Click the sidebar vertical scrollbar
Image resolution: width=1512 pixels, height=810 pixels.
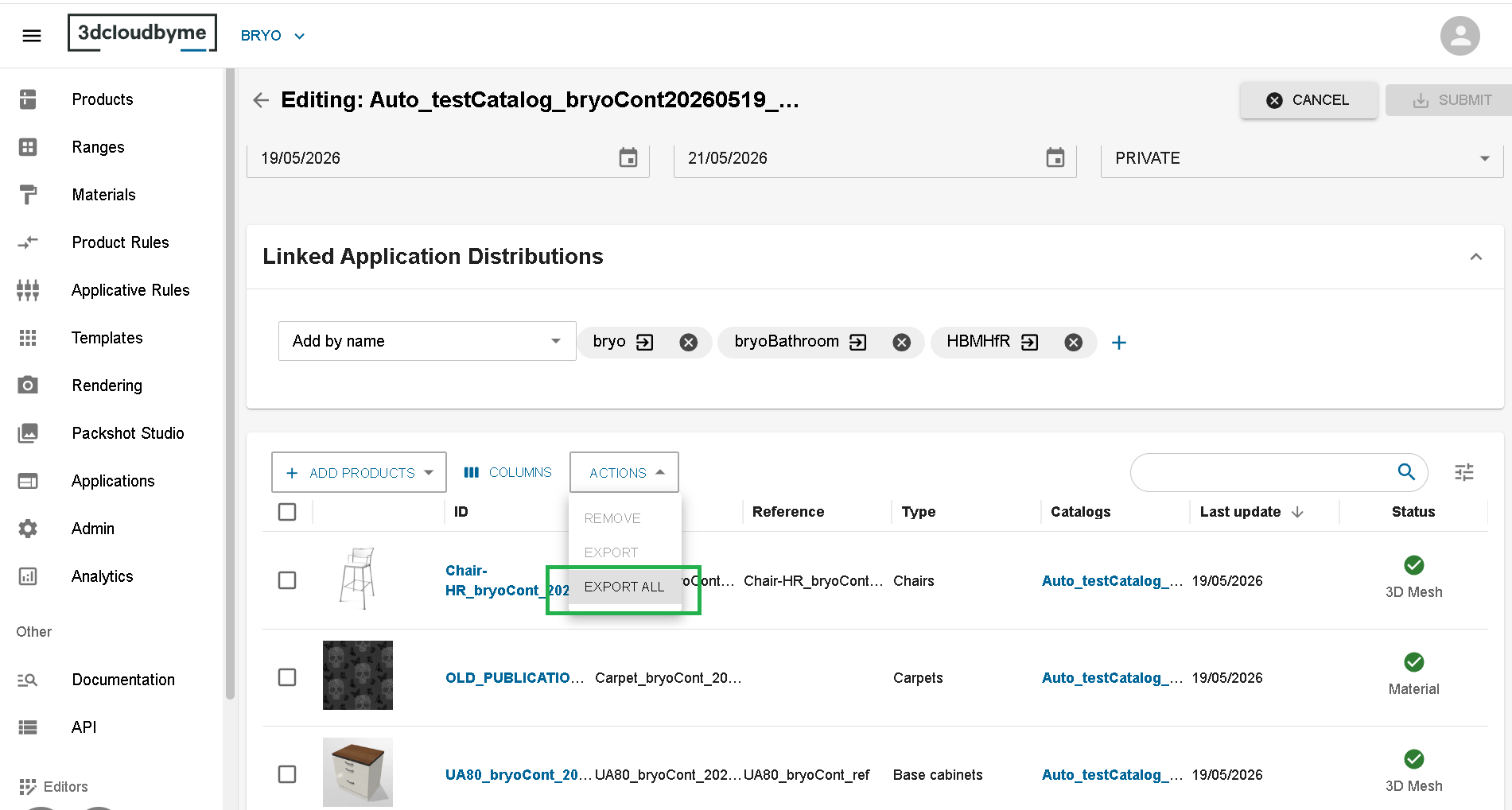[231, 383]
